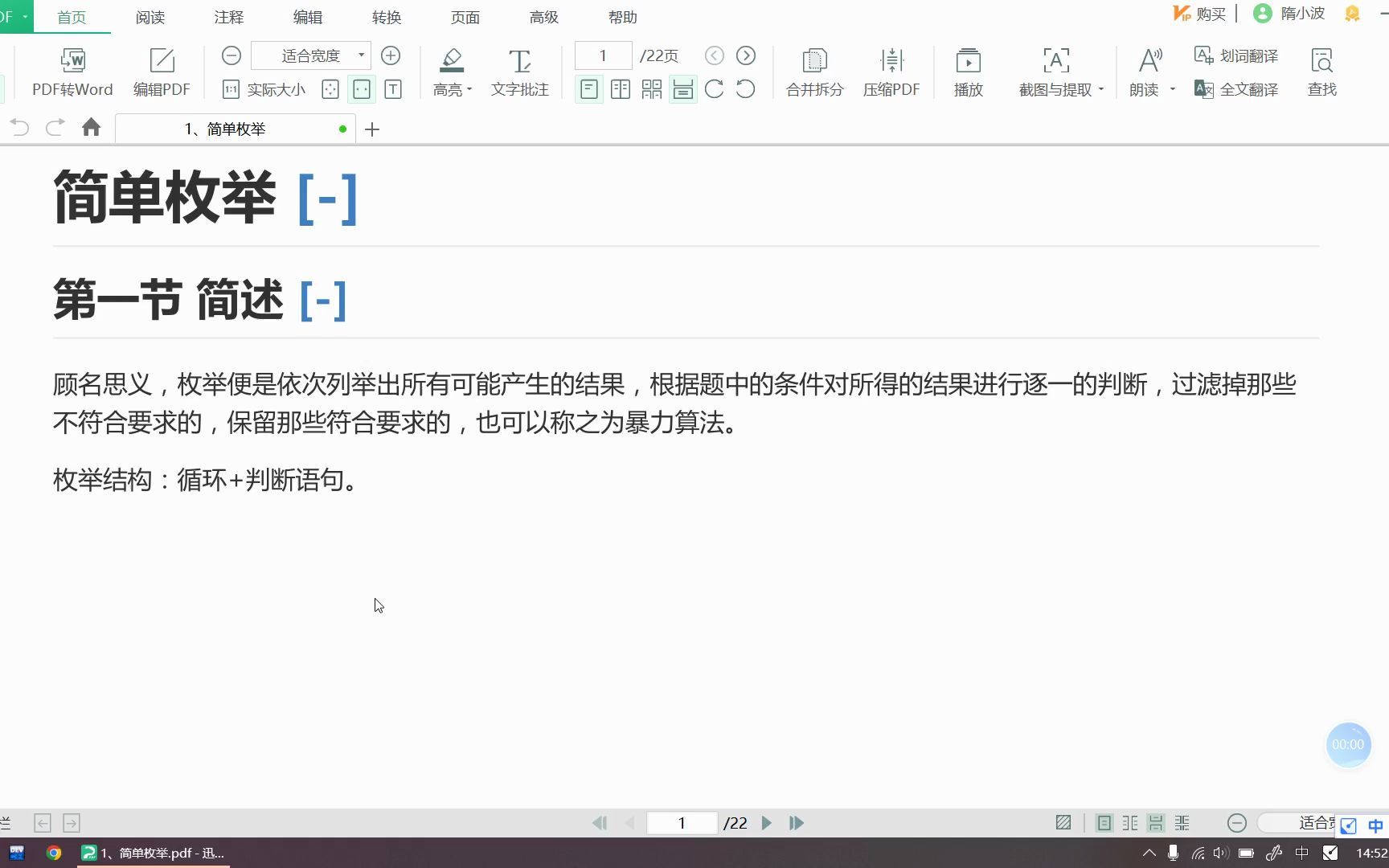Enable 划词翻译 word translation

(x=1236, y=55)
